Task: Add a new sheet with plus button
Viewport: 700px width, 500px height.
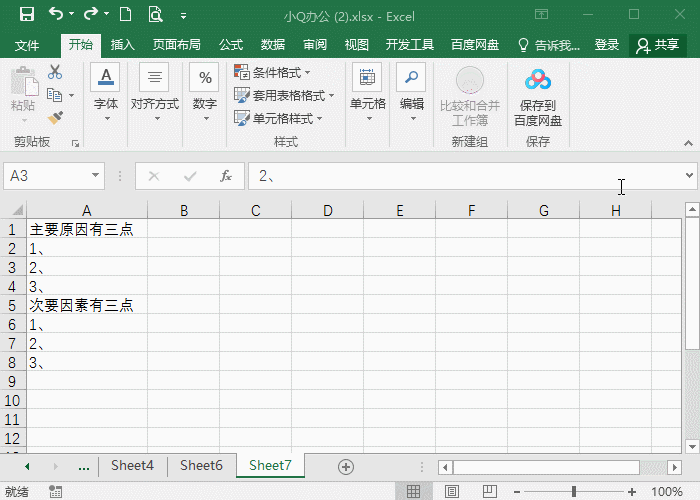Action: [346, 467]
